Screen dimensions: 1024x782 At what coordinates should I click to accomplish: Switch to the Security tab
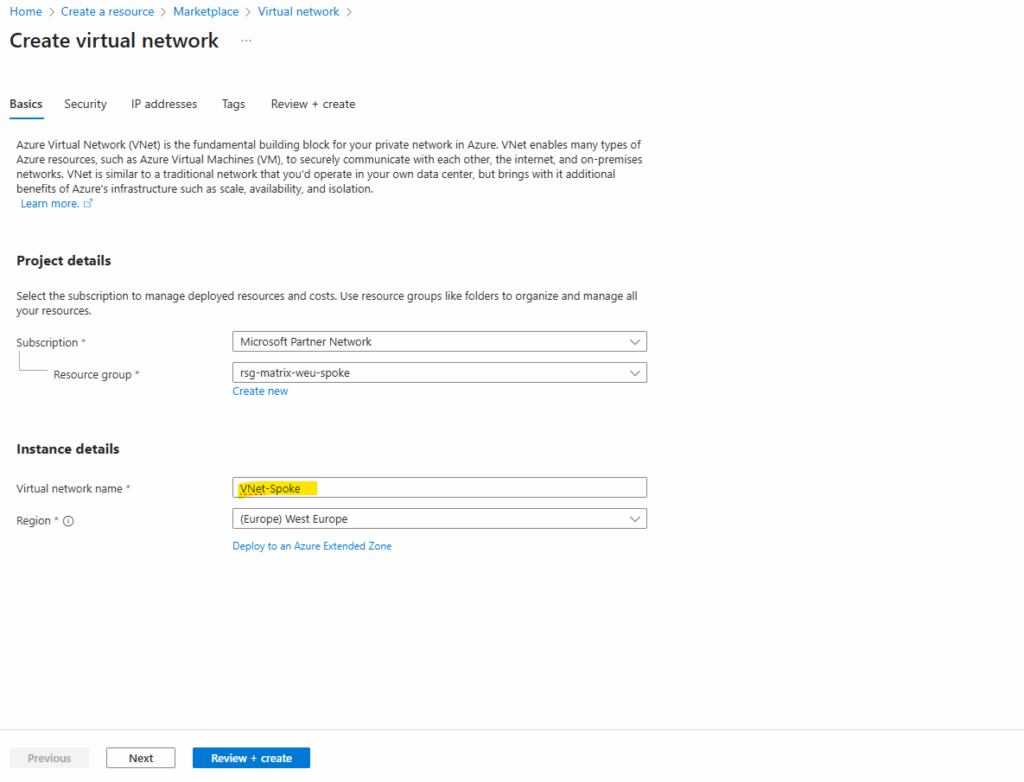(x=85, y=104)
